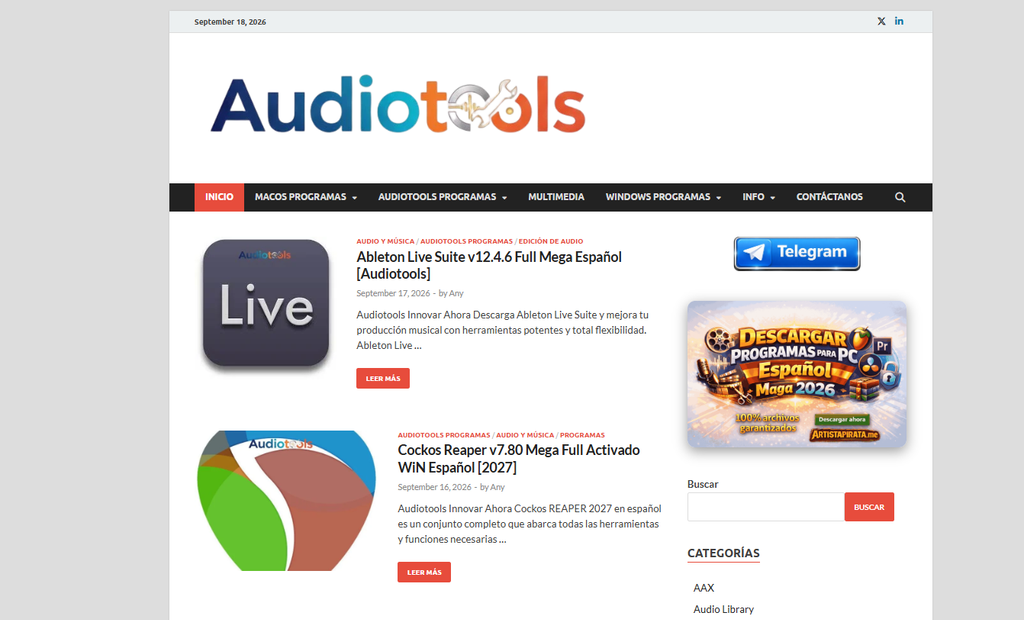Open the Telegram channel button
1024x620 pixels.
pos(797,253)
